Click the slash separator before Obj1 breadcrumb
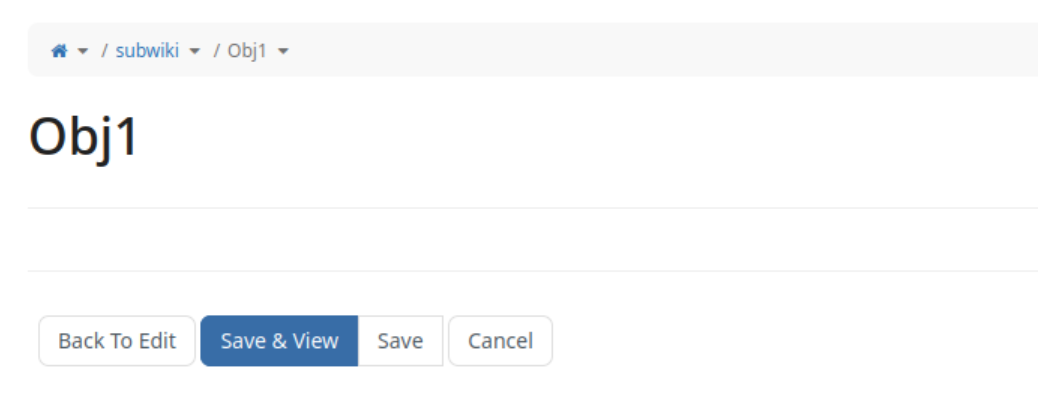 pos(217,50)
